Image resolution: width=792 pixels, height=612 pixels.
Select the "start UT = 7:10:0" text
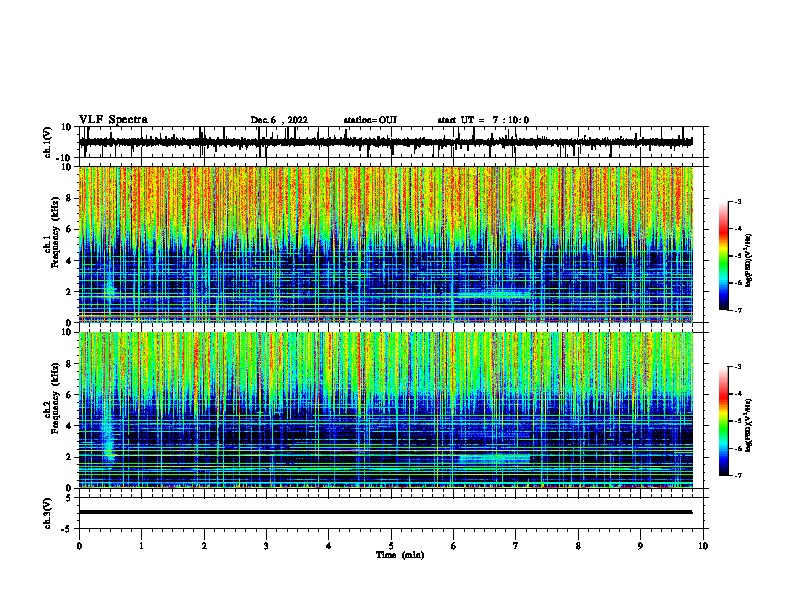pyautogui.click(x=483, y=120)
